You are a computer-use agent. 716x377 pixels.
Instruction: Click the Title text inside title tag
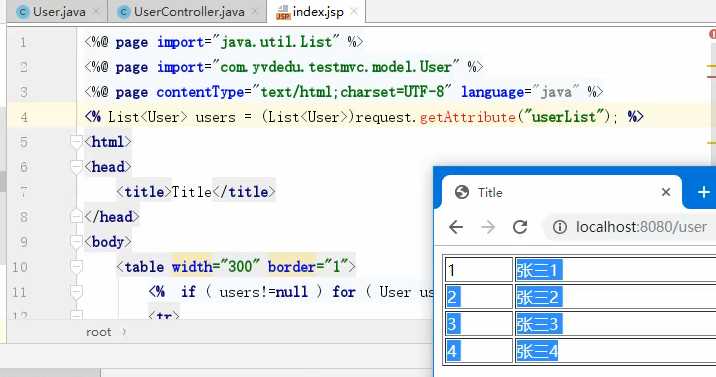coord(191,192)
